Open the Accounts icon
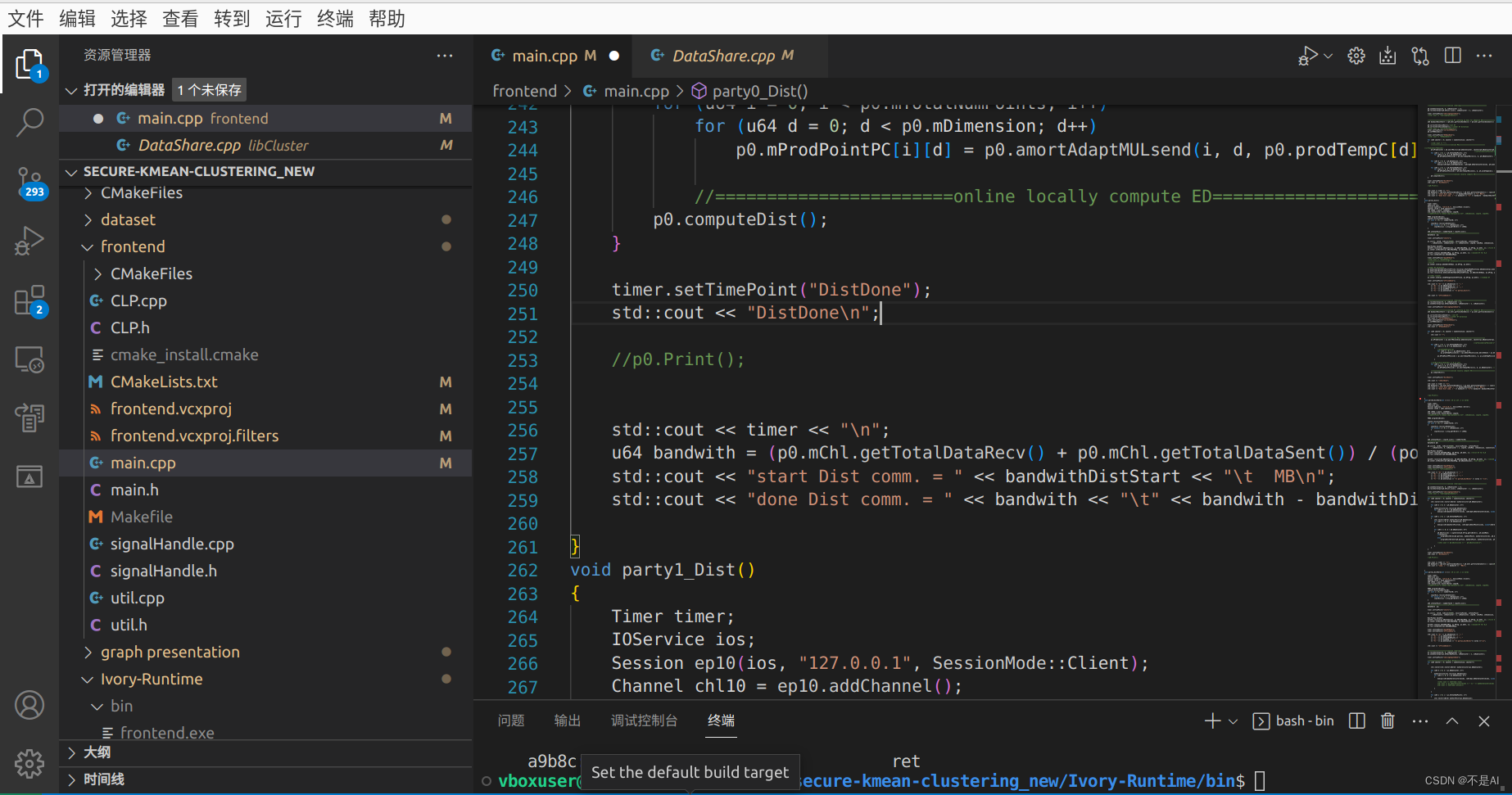 pyautogui.click(x=29, y=705)
